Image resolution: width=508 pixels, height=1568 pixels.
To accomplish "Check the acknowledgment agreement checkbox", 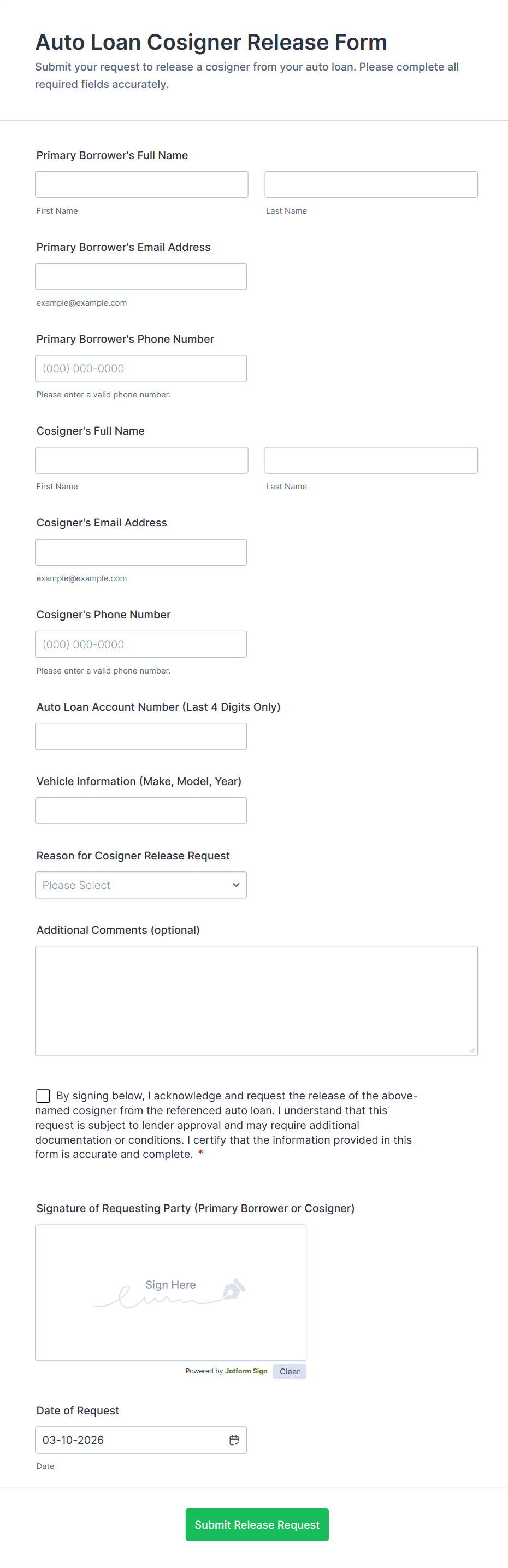I will click(x=43, y=1096).
